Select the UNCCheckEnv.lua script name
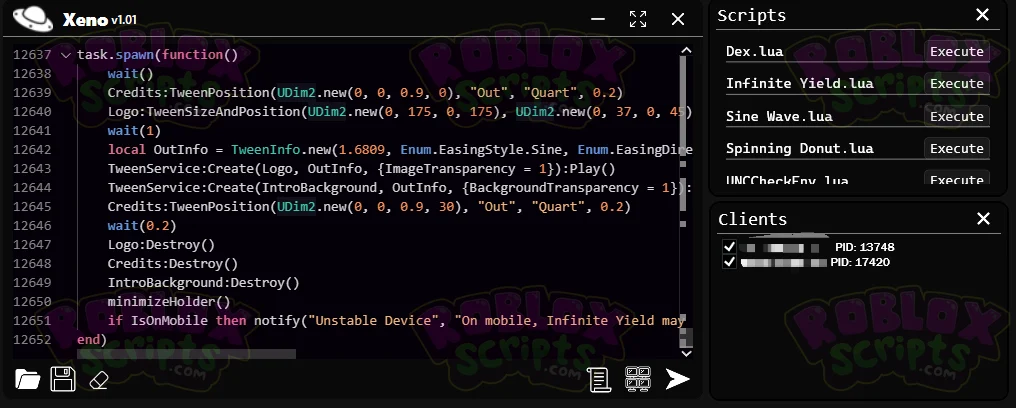Image resolution: width=1016 pixels, height=408 pixels. pyautogui.click(x=787, y=180)
